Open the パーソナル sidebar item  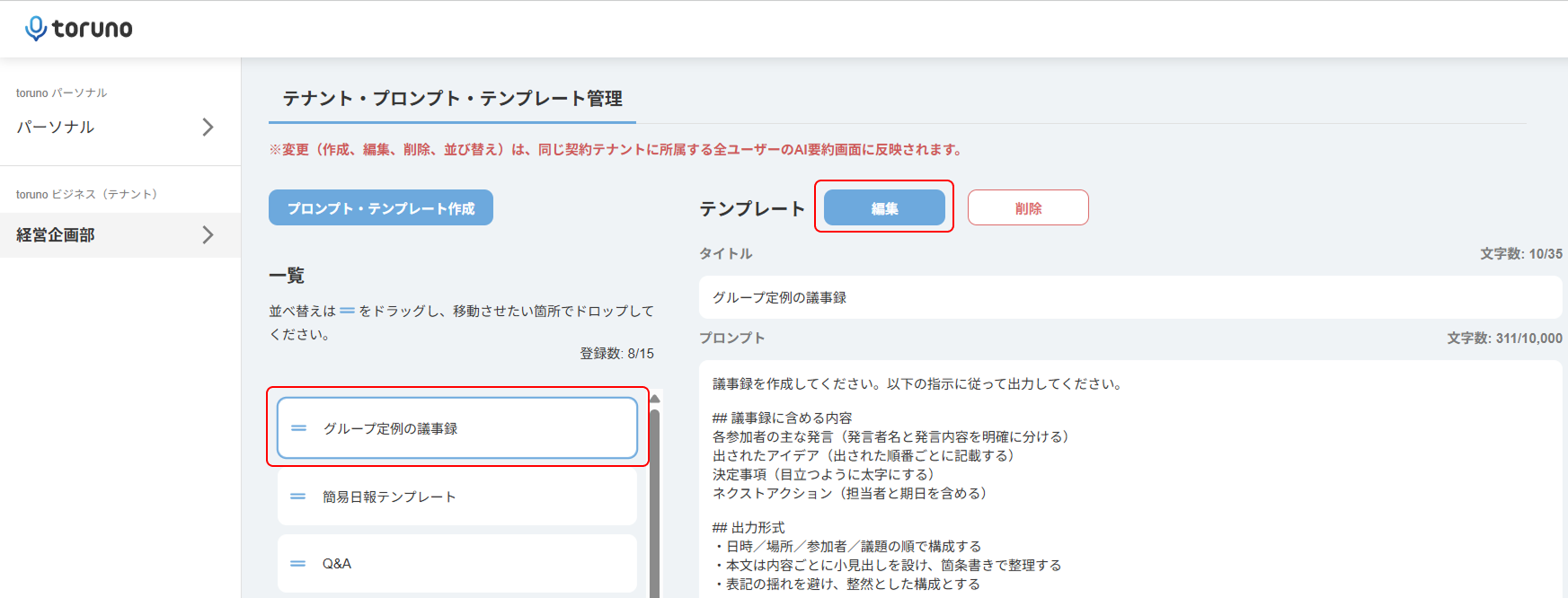tap(120, 127)
